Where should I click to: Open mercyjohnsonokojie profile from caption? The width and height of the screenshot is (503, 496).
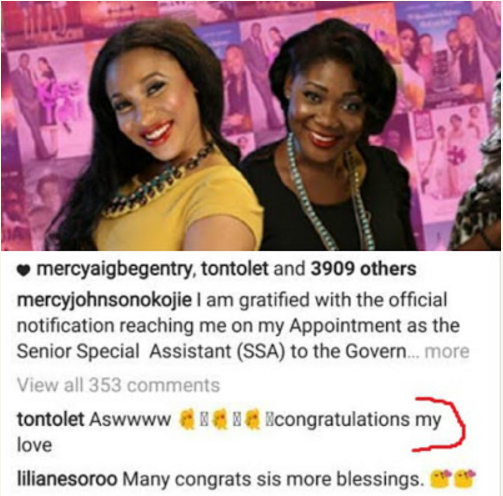(x=104, y=301)
